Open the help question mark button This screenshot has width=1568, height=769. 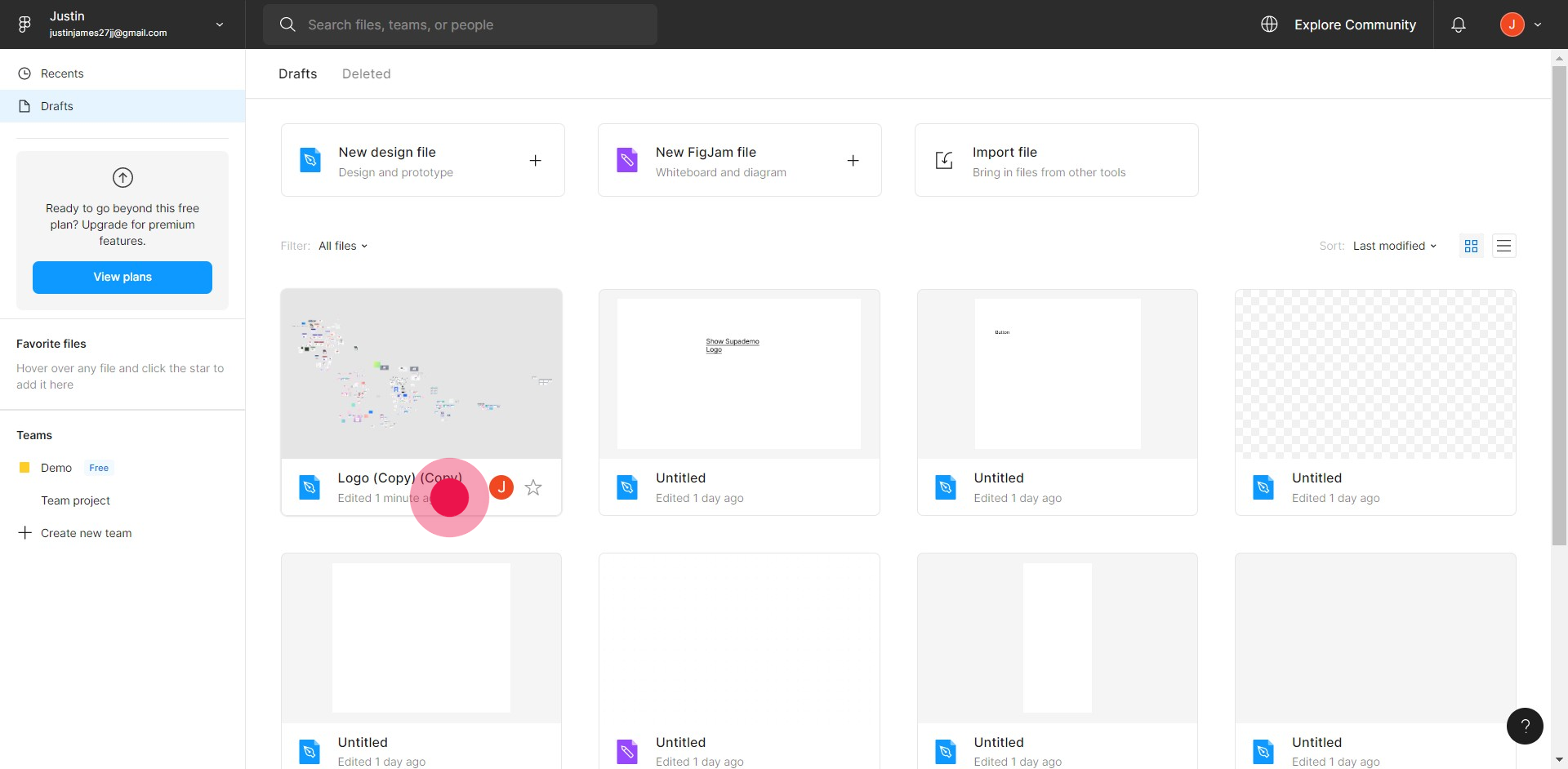click(x=1525, y=726)
